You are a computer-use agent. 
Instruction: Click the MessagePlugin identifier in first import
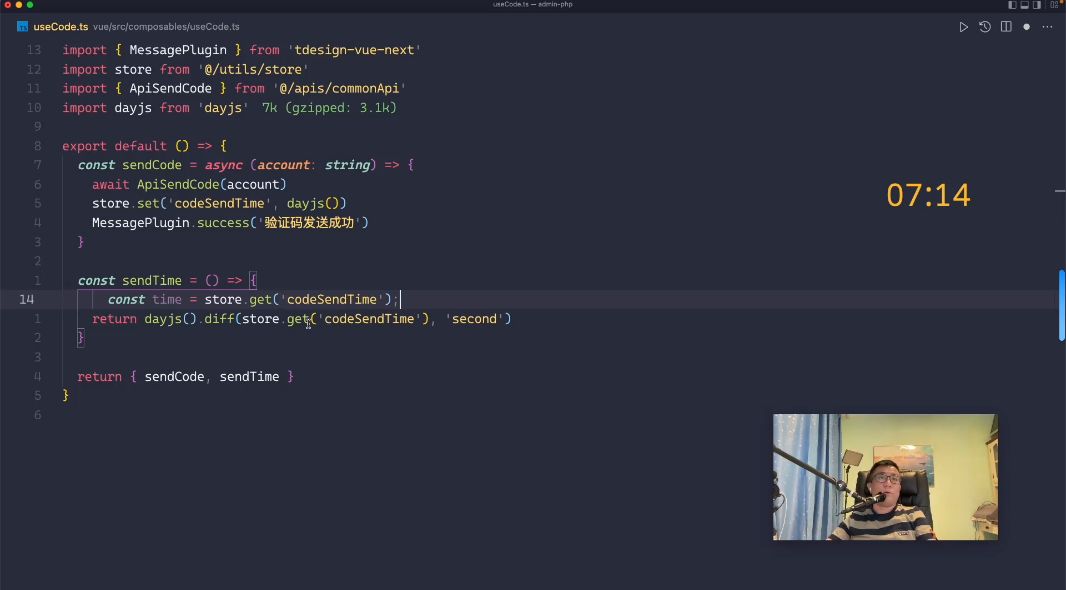(x=177, y=50)
